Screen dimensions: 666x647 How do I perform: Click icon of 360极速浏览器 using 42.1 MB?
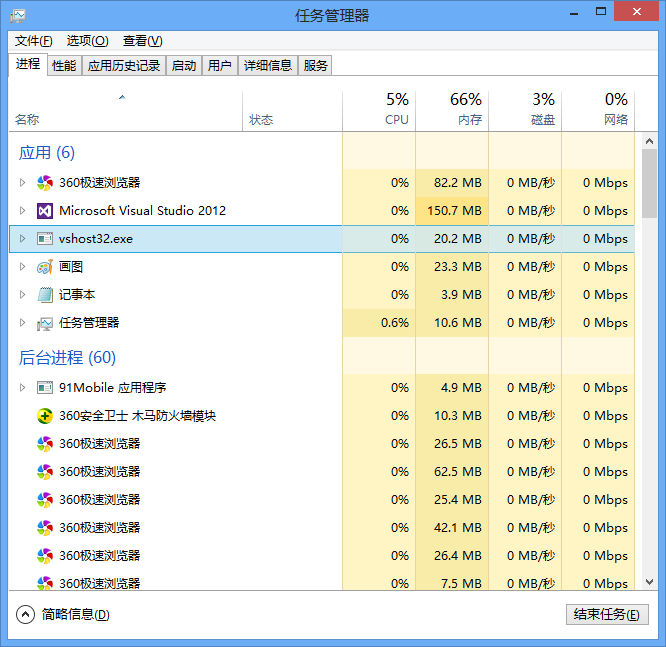click(x=45, y=528)
